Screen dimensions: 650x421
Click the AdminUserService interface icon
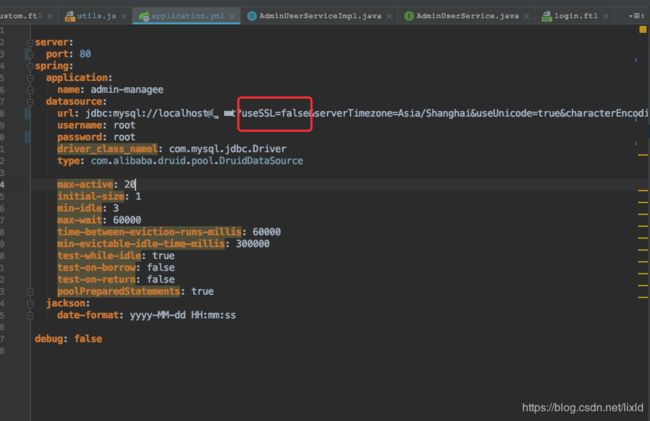(409, 16)
